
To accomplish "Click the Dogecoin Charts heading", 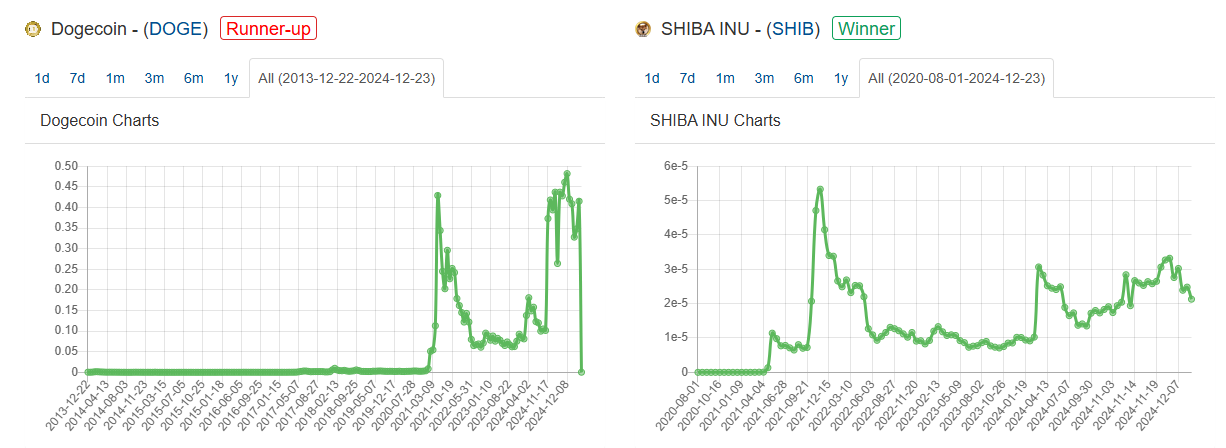I will [x=99, y=121].
